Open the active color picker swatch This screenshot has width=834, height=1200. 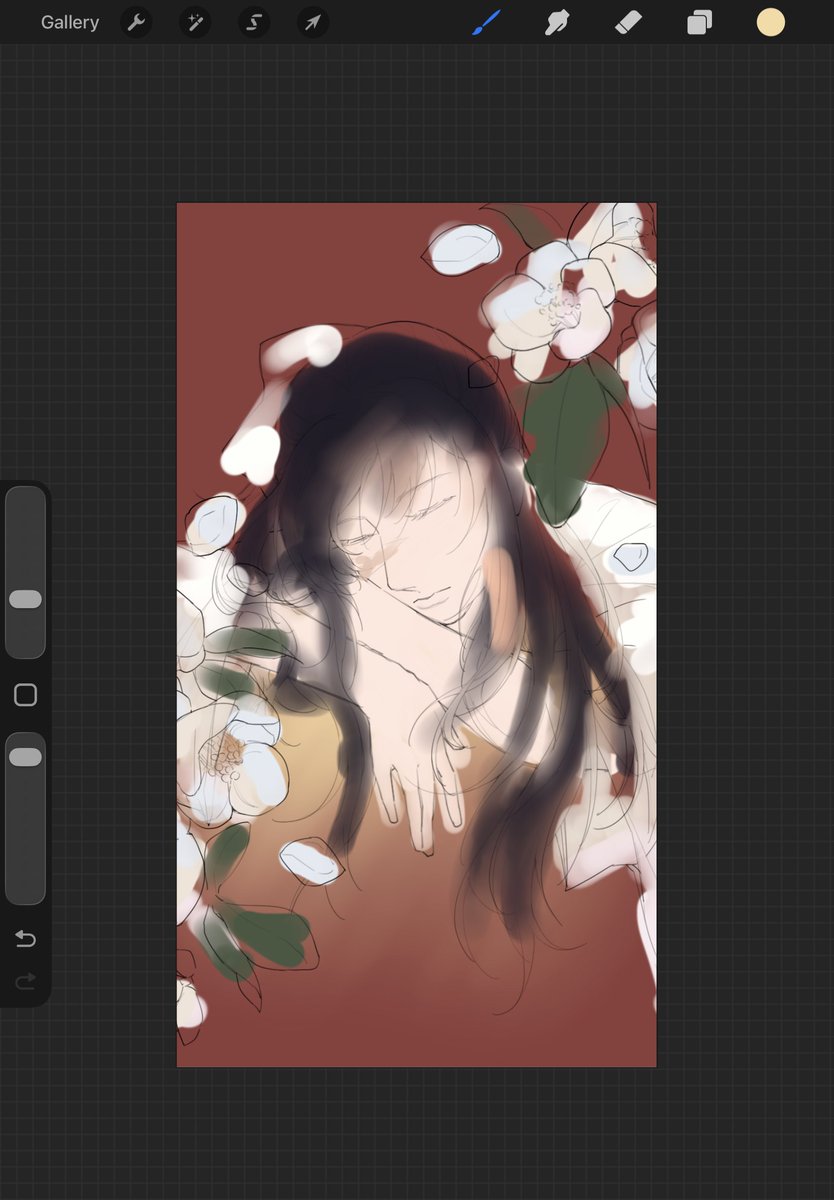point(770,22)
